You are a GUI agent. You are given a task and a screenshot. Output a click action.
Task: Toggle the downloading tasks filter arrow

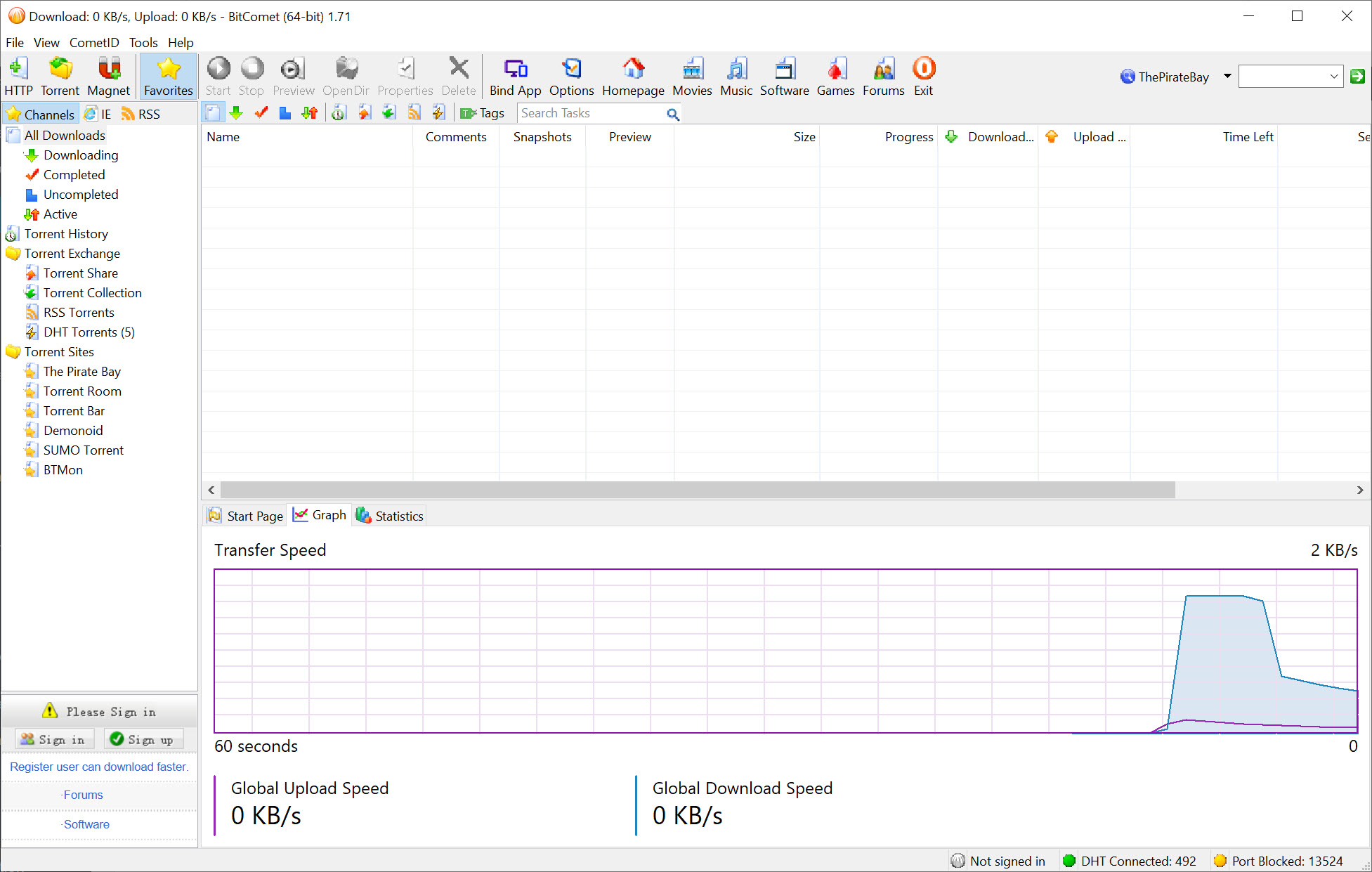coord(237,113)
